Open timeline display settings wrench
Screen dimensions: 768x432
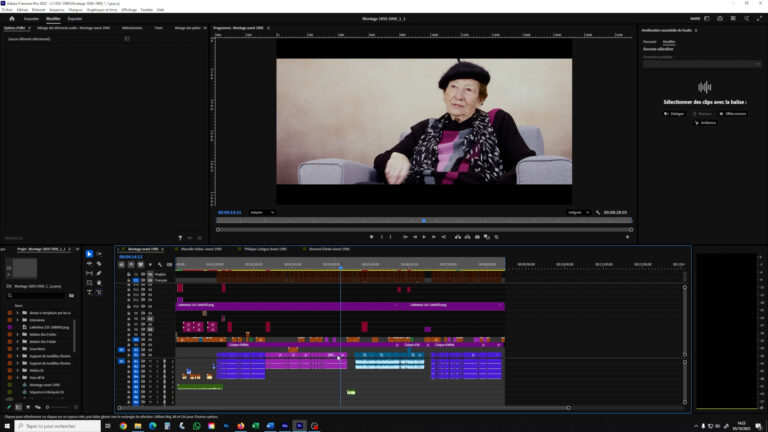pyautogui.click(x=158, y=265)
